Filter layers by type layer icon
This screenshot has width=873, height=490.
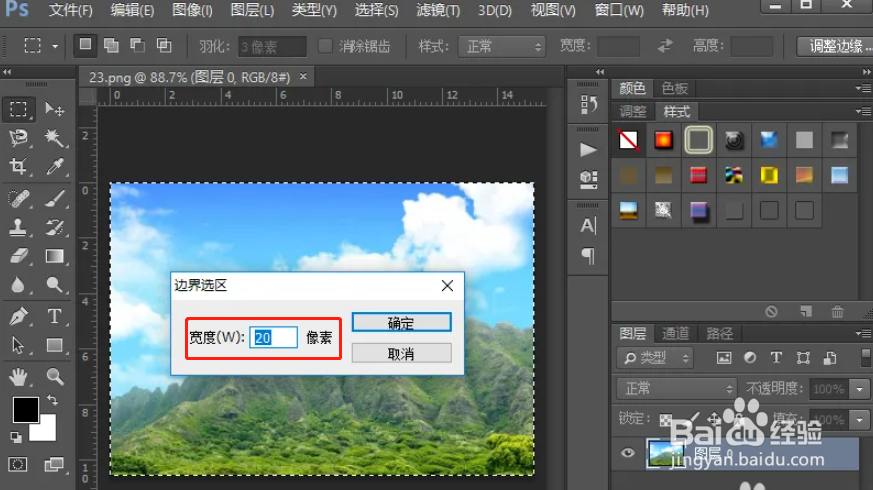776,358
